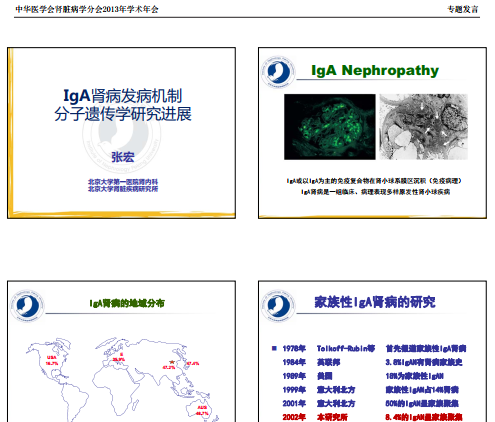Click the 1984年 row in the timeline list
The width and height of the screenshot is (495, 422).
pyautogui.click(x=372, y=362)
